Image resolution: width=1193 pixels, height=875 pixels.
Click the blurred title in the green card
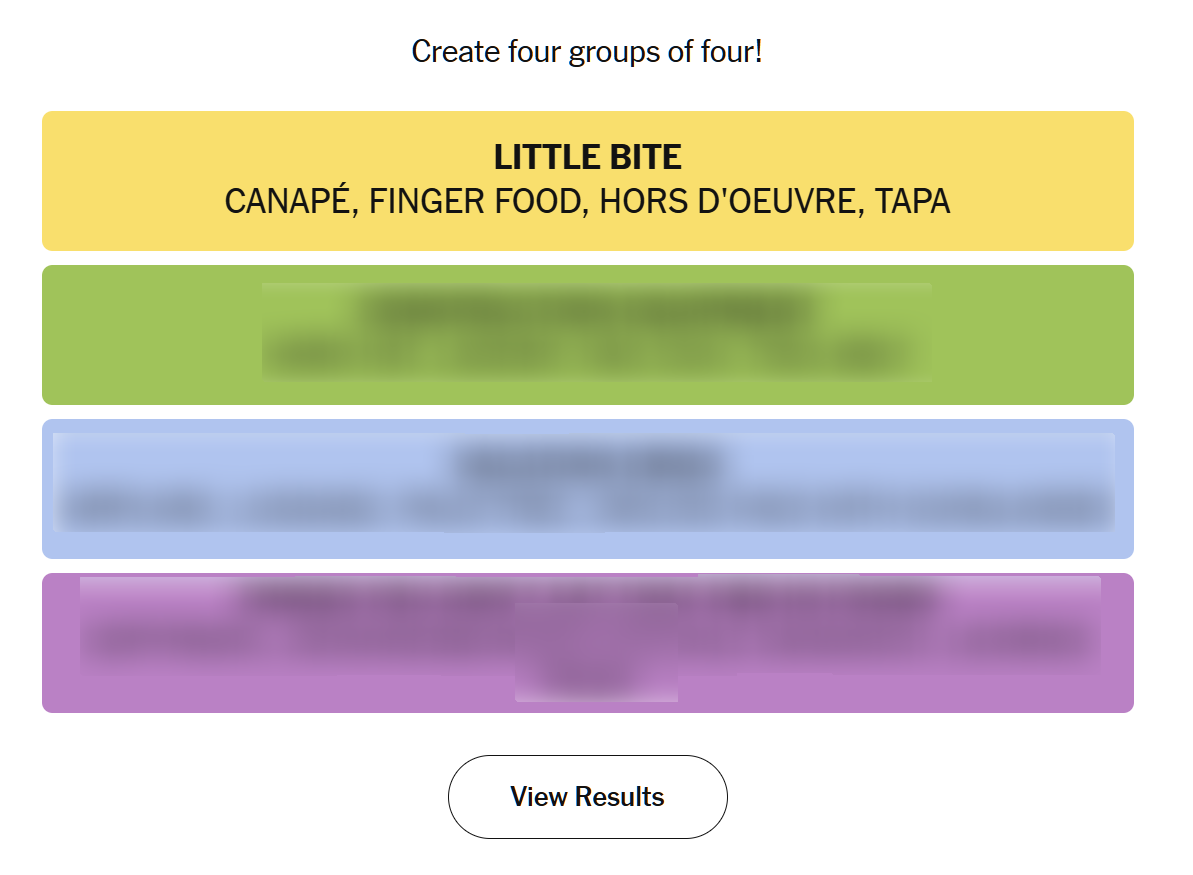pyautogui.click(x=587, y=311)
